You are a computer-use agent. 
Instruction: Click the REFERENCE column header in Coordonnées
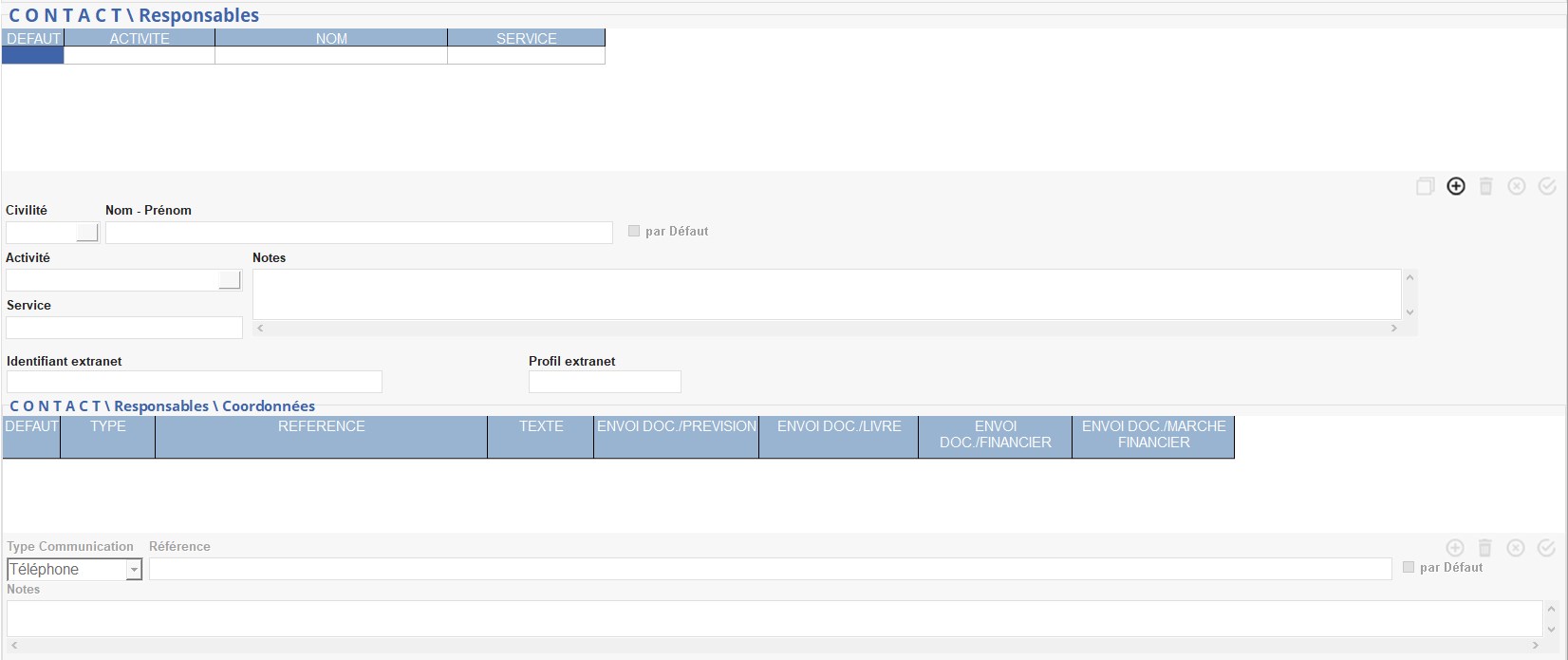click(321, 426)
